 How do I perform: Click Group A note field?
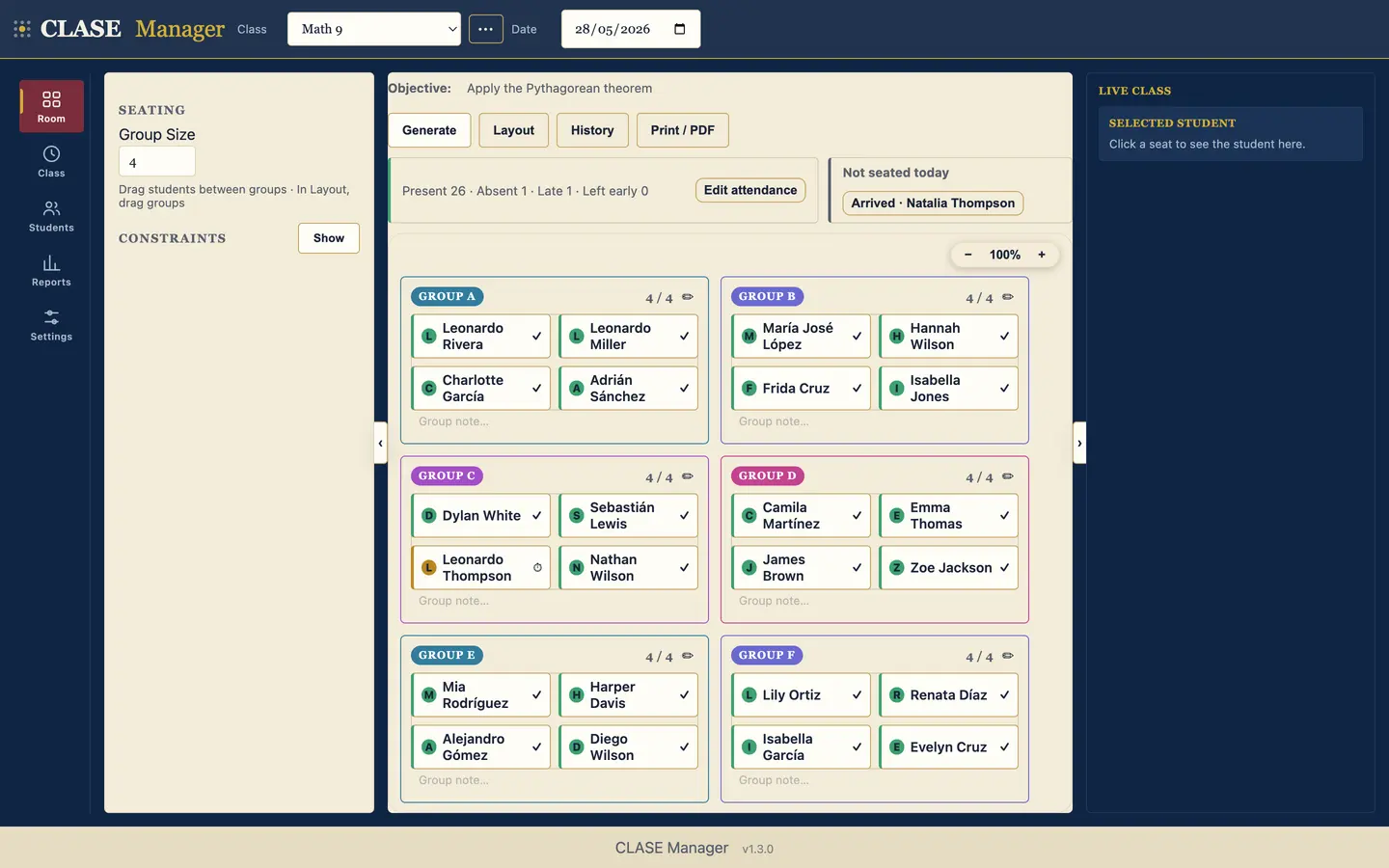coord(555,421)
